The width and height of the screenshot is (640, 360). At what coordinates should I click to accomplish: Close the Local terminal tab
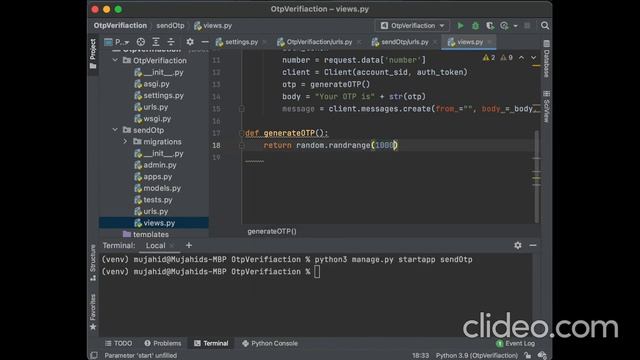tap(172, 245)
